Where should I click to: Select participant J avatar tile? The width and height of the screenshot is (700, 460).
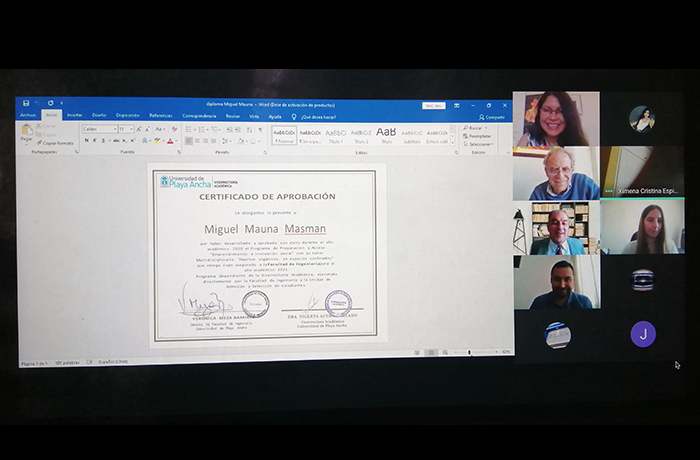[x=643, y=334]
